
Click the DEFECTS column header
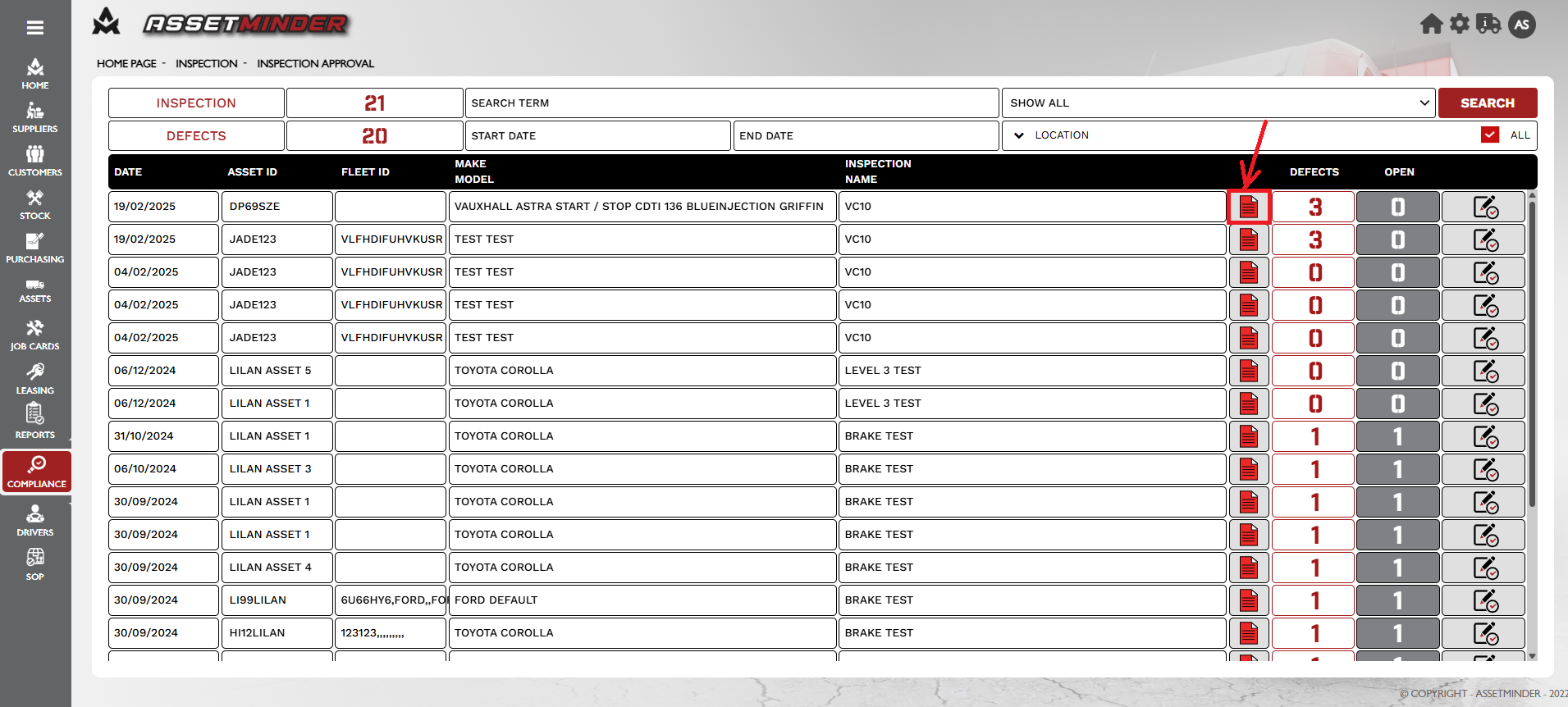click(1314, 172)
